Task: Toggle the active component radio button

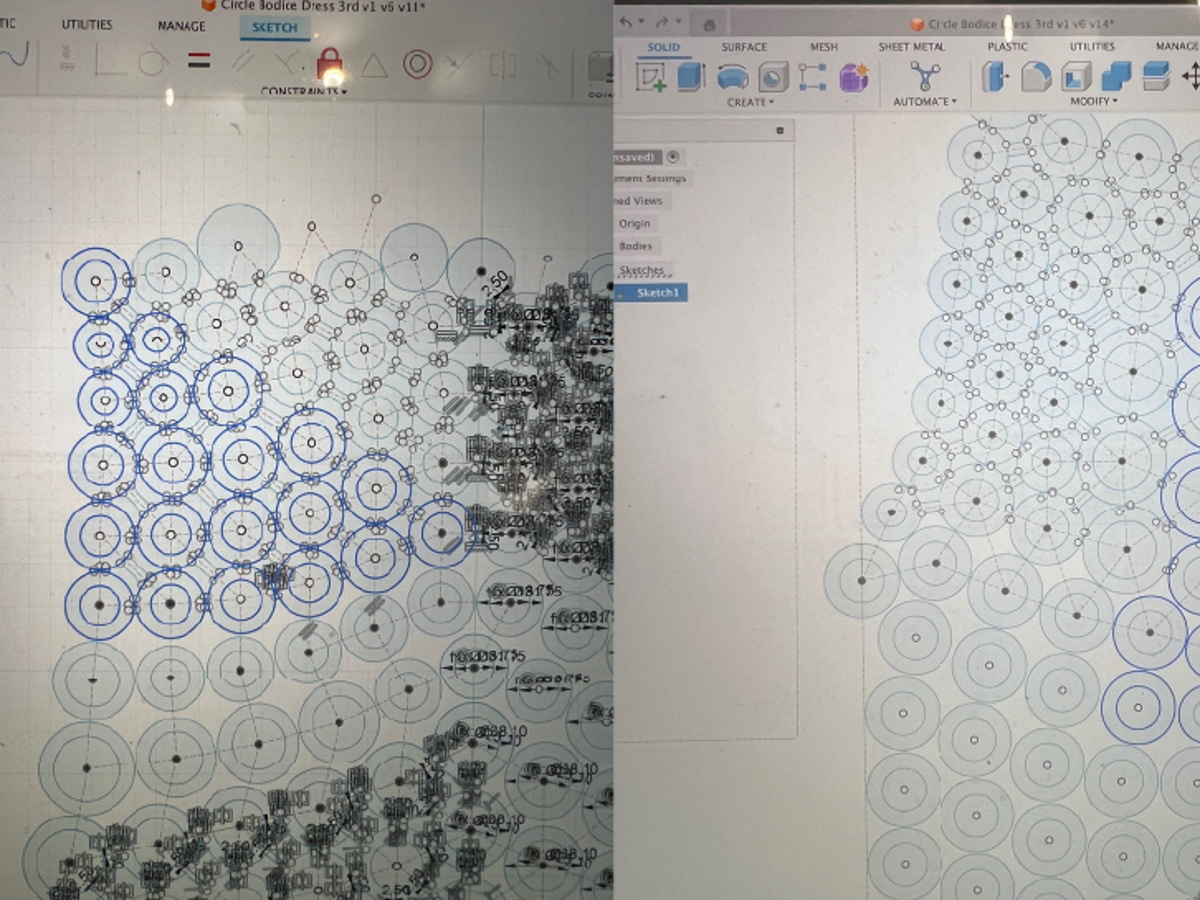Action: [x=673, y=157]
